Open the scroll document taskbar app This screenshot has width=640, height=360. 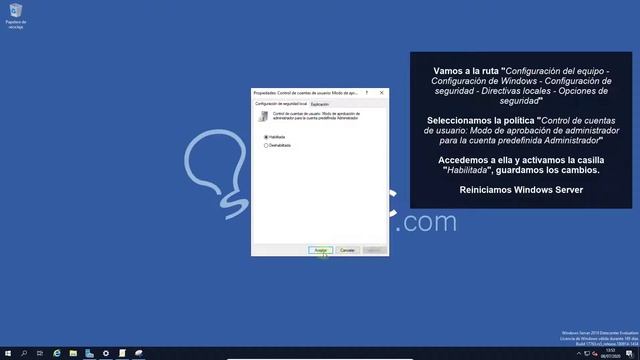(122, 353)
